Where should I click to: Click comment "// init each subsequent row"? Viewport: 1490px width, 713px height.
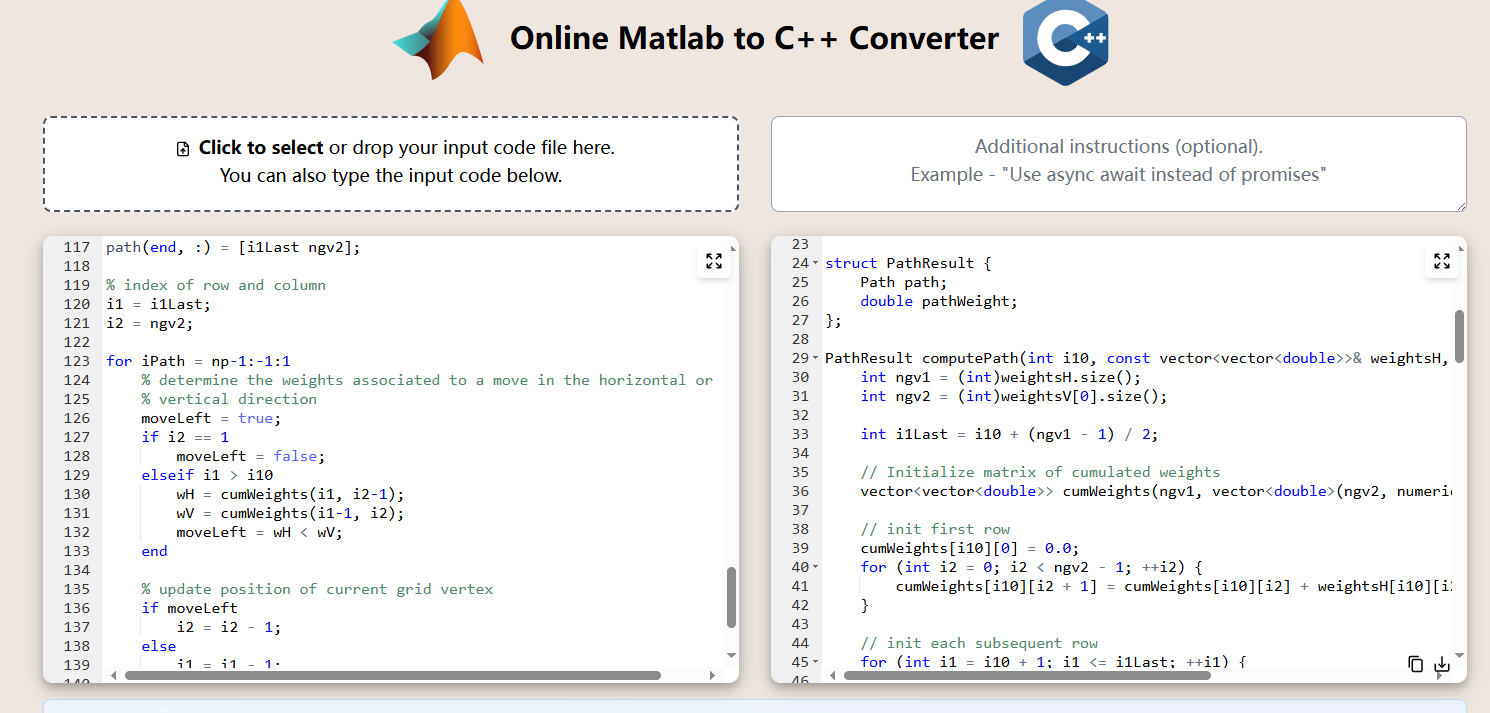coord(979,643)
